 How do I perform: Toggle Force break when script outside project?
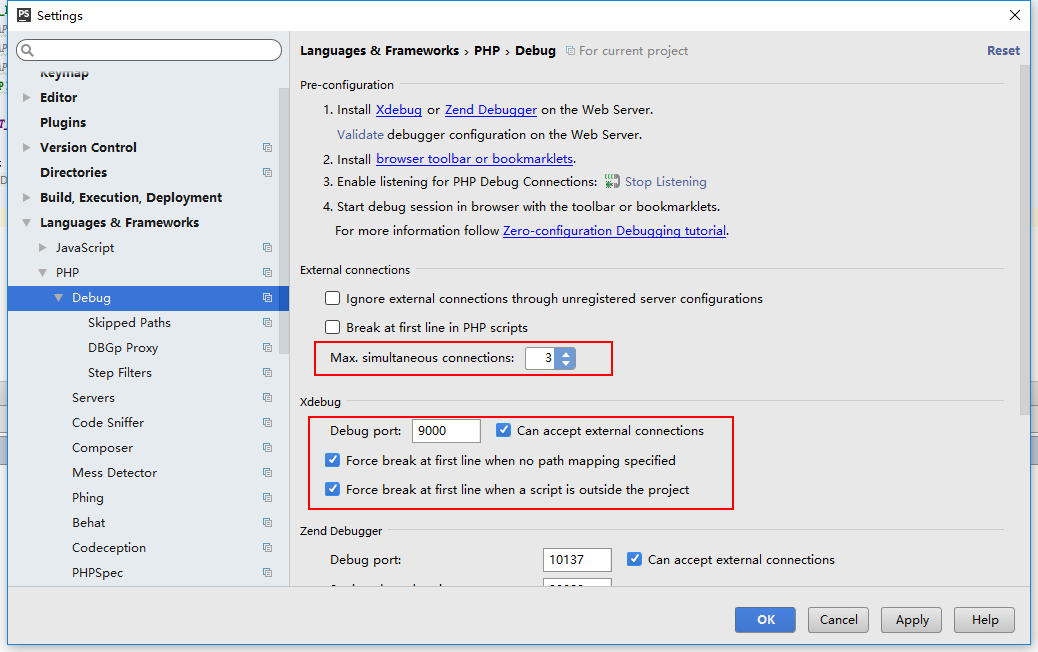(332, 489)
